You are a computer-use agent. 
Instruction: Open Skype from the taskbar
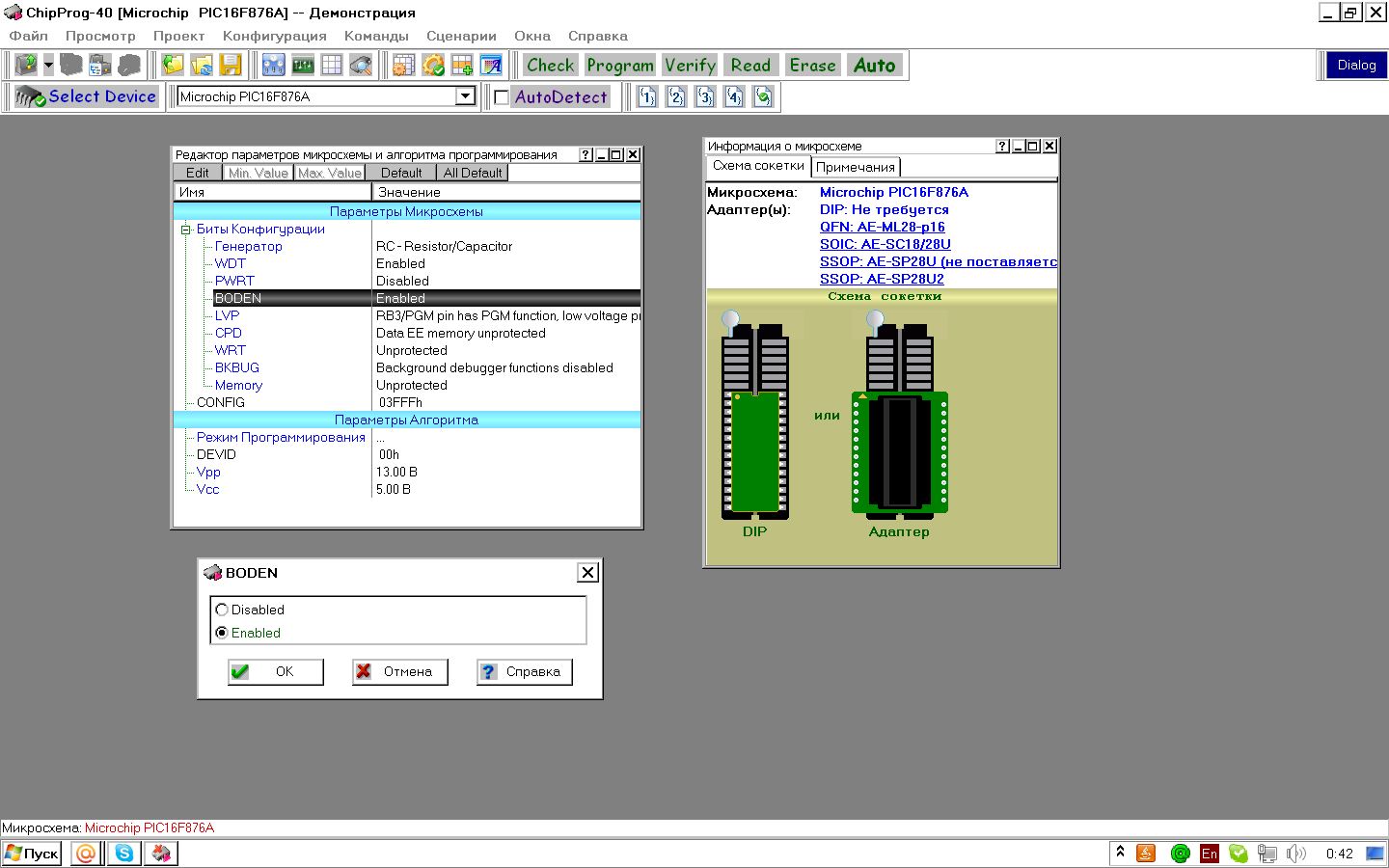(x=124, y=854)
